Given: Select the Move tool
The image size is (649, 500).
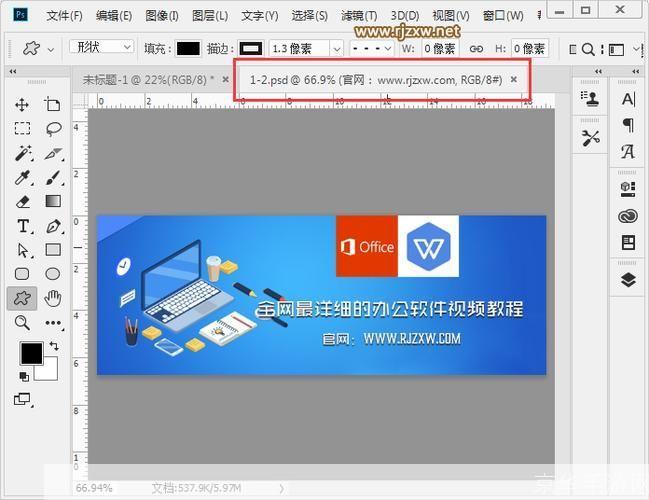Looking at the screenshot, I should (x=22, y=105).
